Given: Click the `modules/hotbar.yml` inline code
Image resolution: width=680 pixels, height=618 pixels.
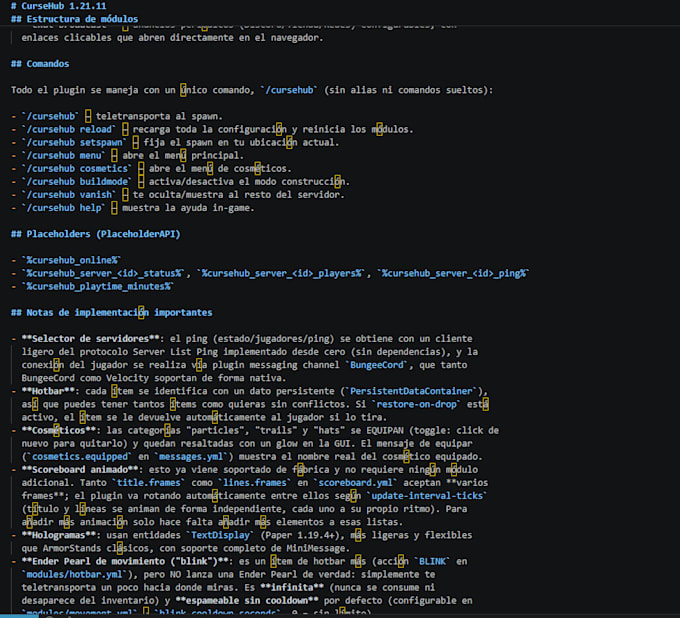Looking at the screenshot, I should coord(74,574).
